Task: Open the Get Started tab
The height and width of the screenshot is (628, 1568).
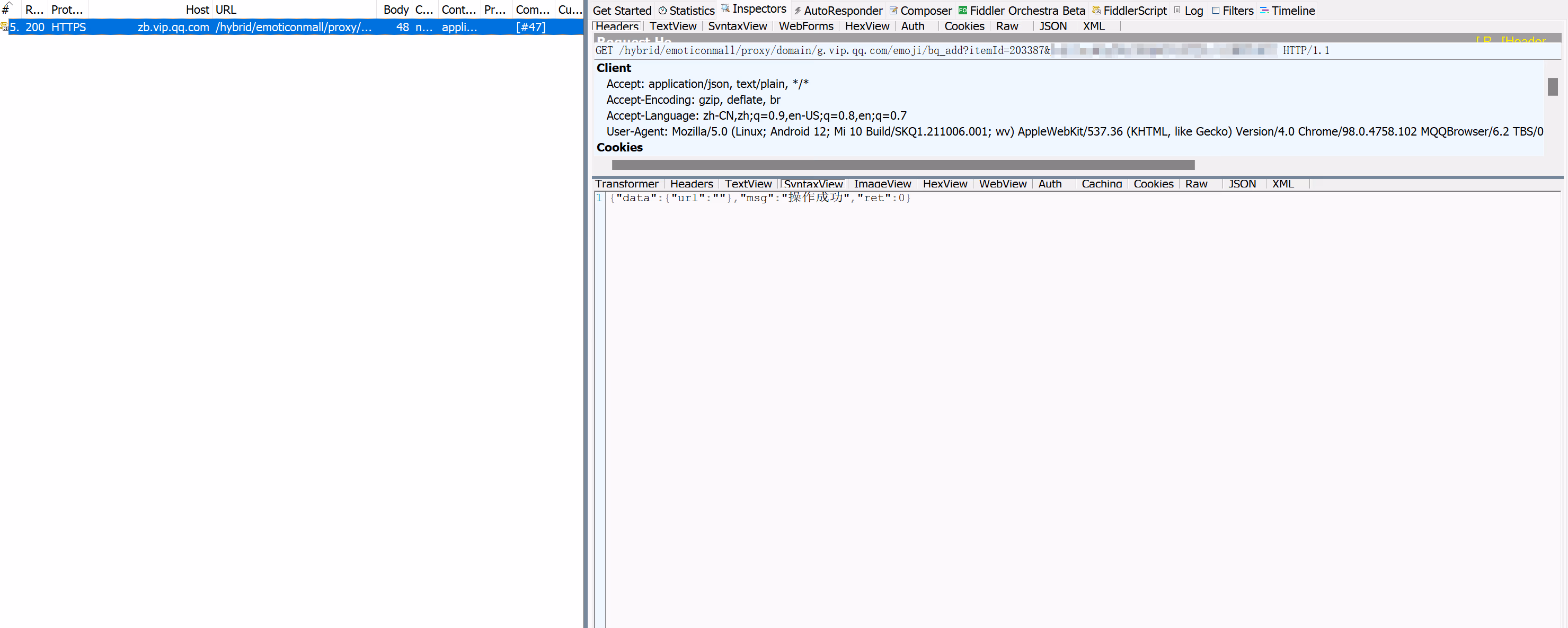Action: (x=622, y=11)
